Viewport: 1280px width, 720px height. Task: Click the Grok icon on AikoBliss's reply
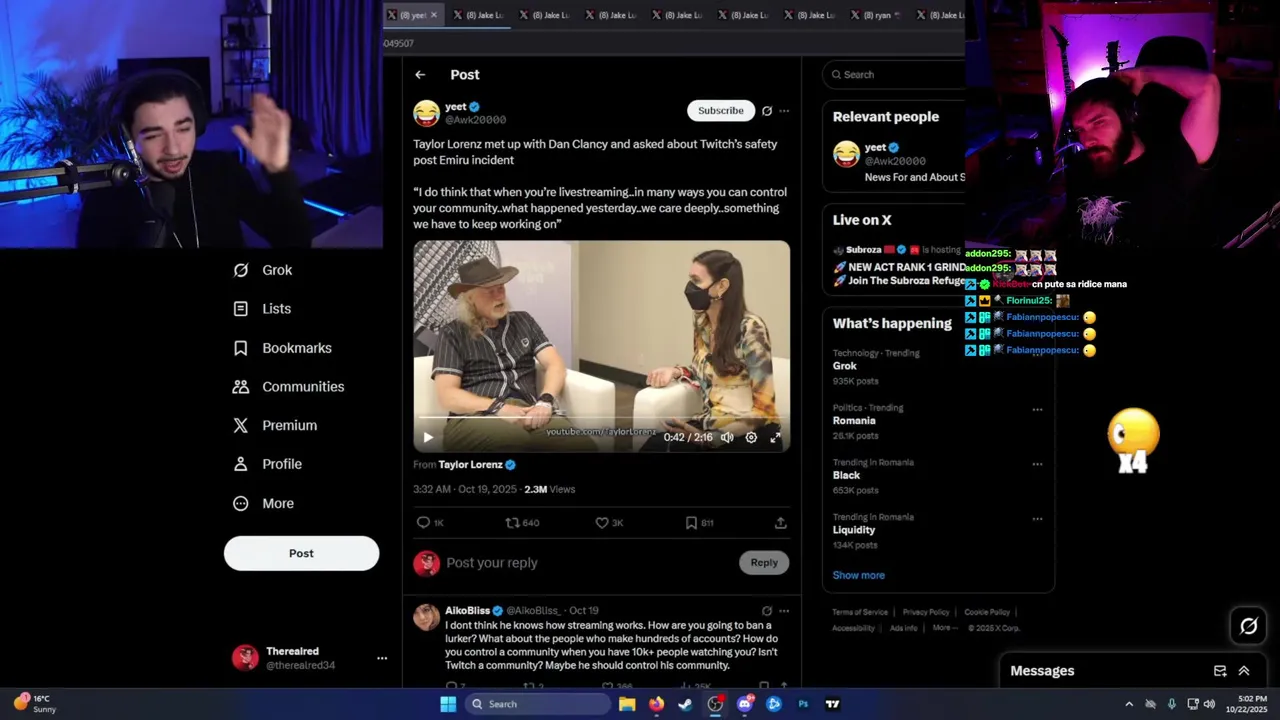pos(767,611)
